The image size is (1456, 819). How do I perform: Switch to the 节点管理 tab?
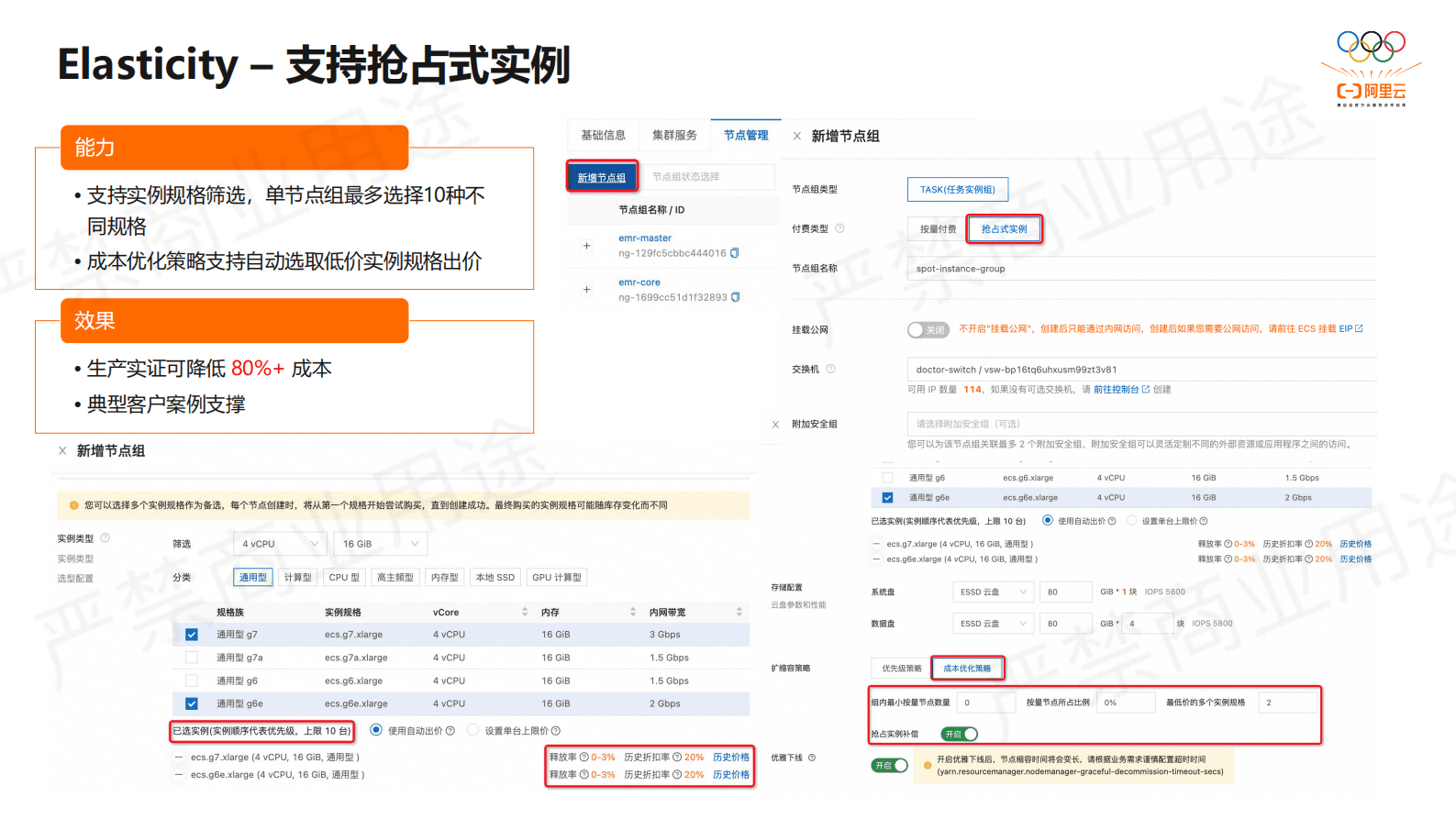click(x=746, y=135)
